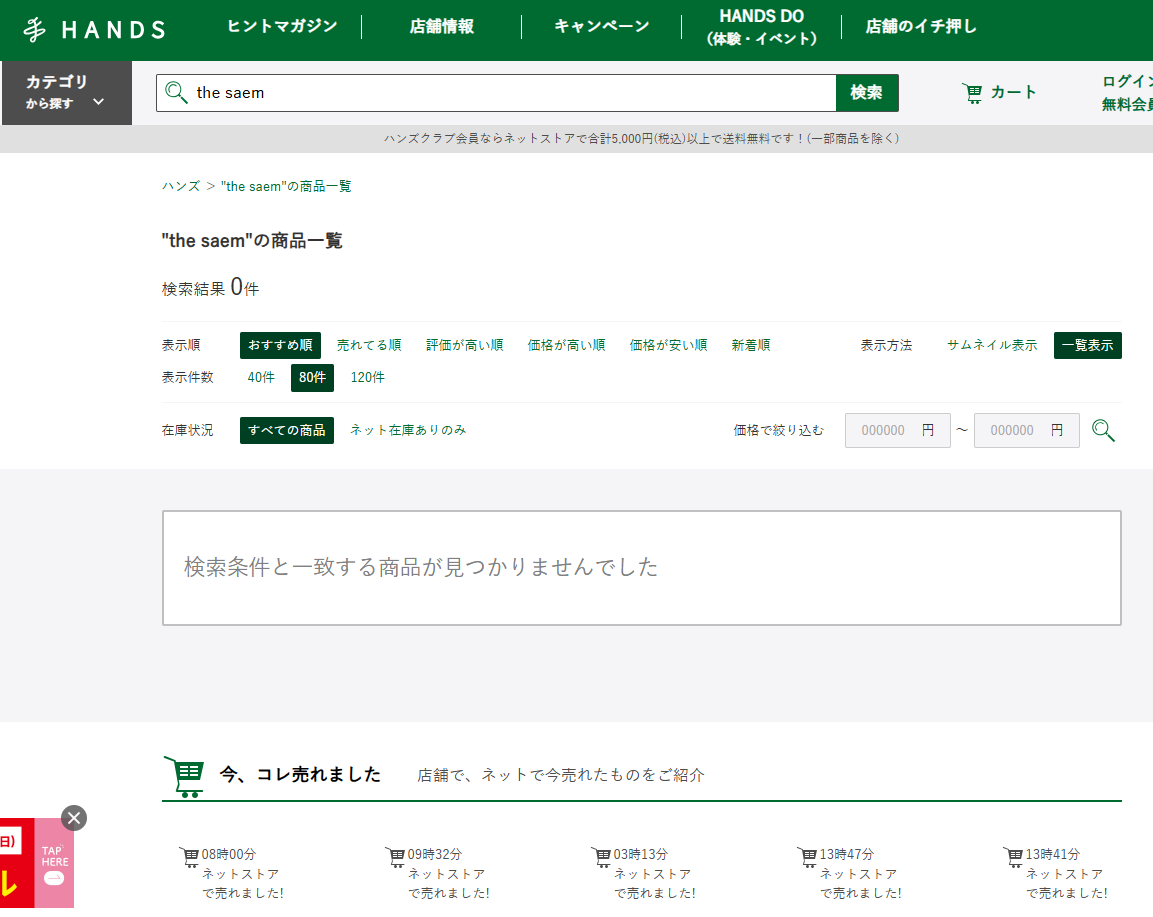Click "the saem"の商品一覧 breadcrumb

pyautogui.click(x=286, y=186)
